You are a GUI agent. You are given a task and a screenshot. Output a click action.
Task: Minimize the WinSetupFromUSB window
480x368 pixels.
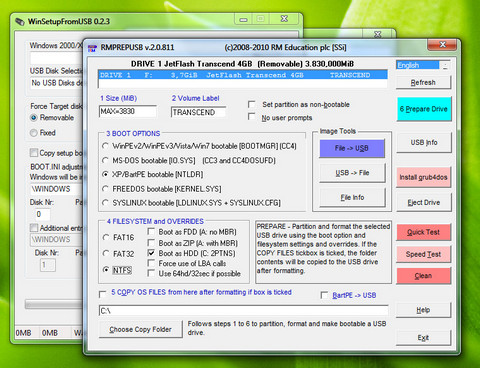point(244,19)
